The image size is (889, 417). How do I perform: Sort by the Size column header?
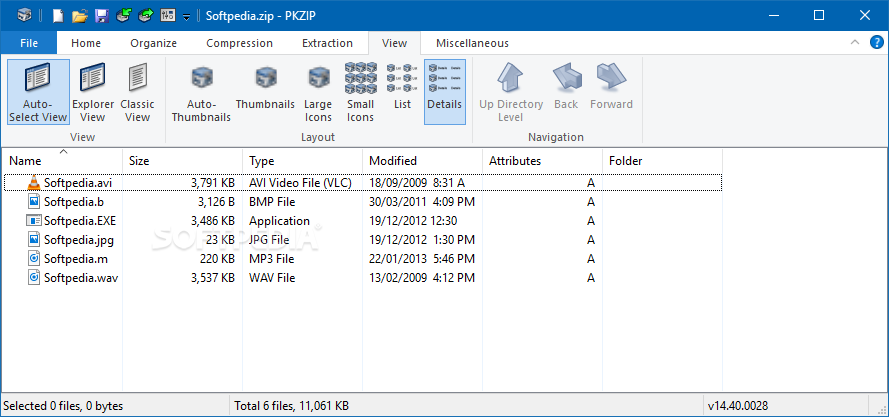coord(183,161)
